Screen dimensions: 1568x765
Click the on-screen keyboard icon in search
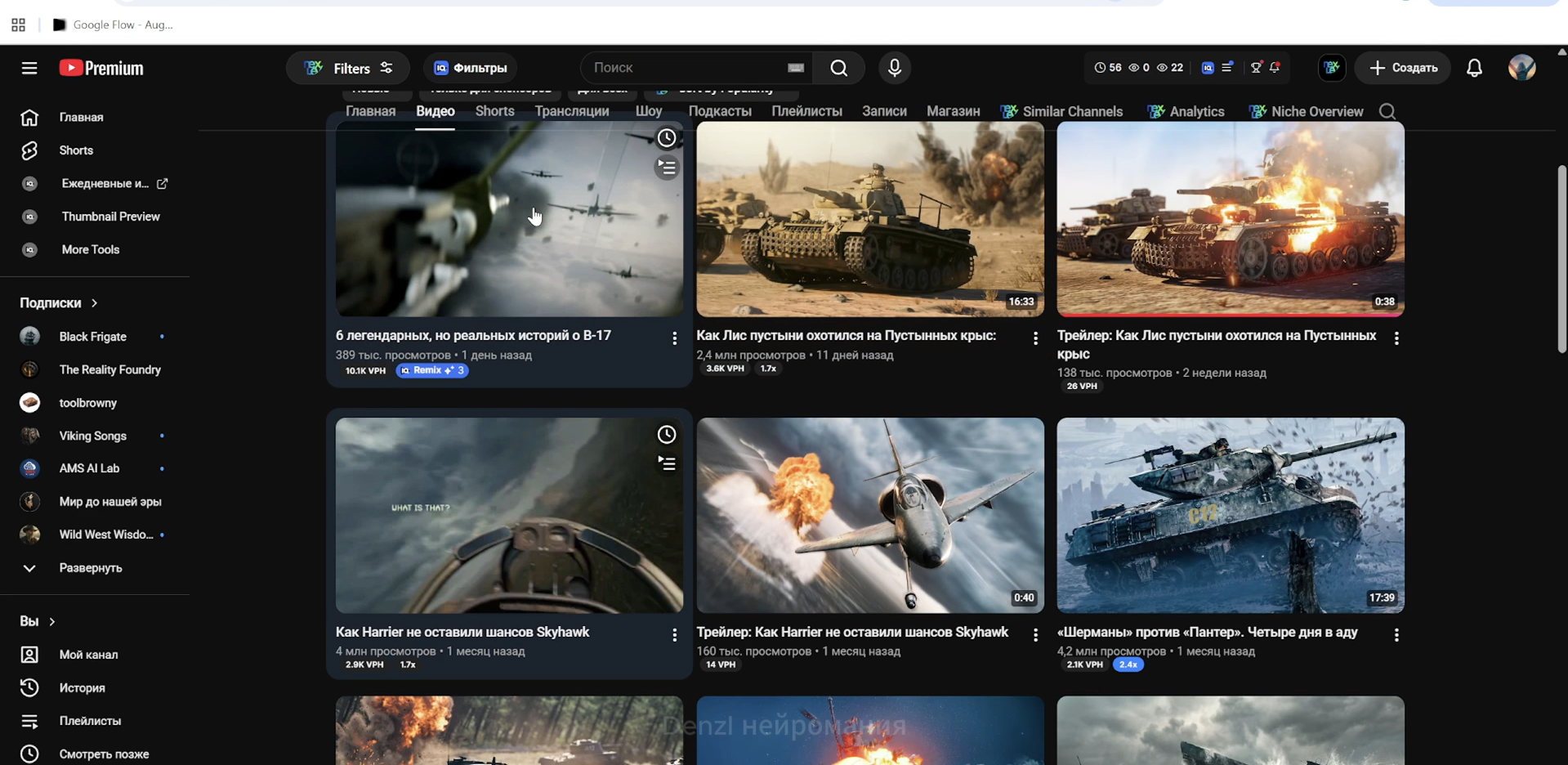point(796,68)
